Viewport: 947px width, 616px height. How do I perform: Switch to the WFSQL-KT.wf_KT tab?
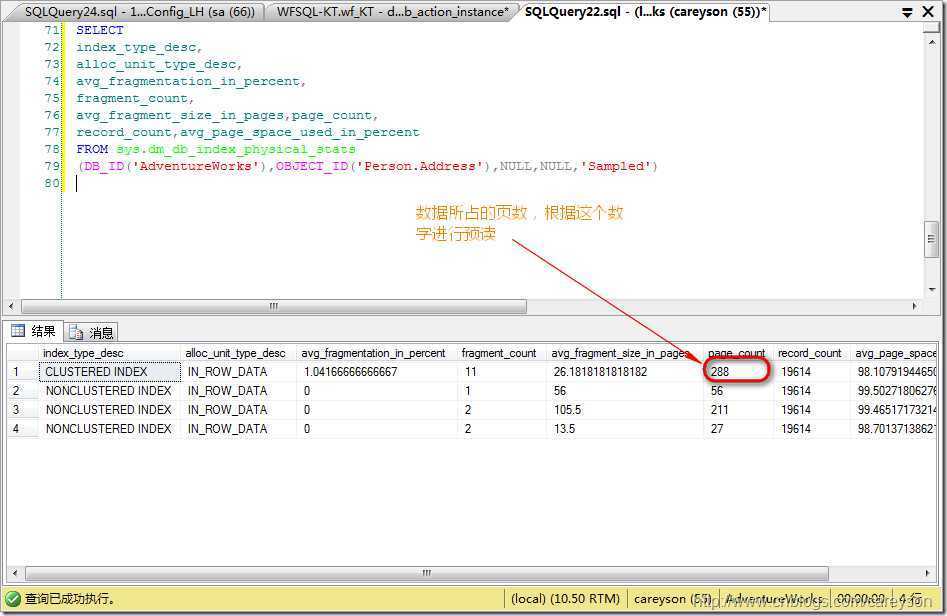point(391,11)
